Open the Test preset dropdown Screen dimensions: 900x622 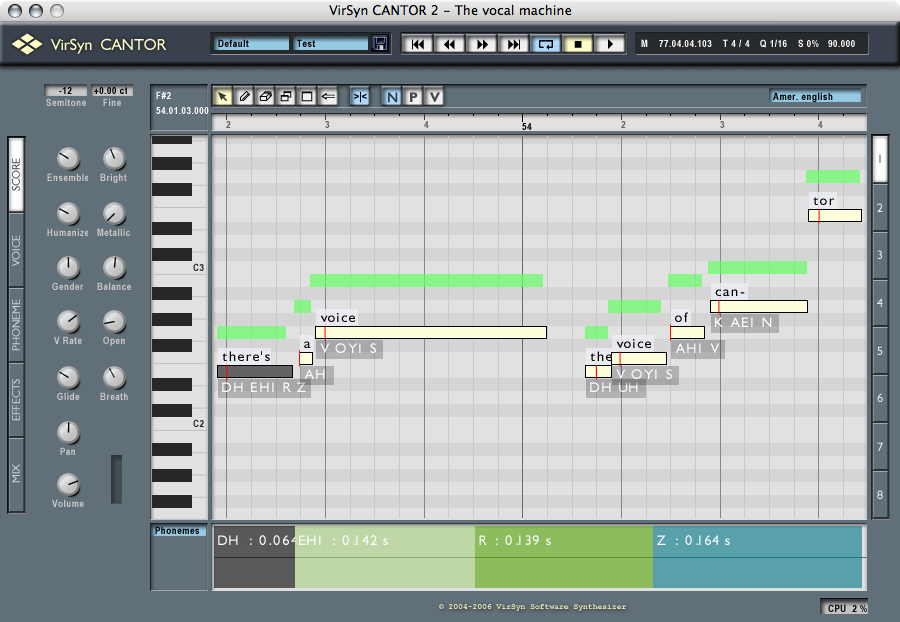point(331,44)
